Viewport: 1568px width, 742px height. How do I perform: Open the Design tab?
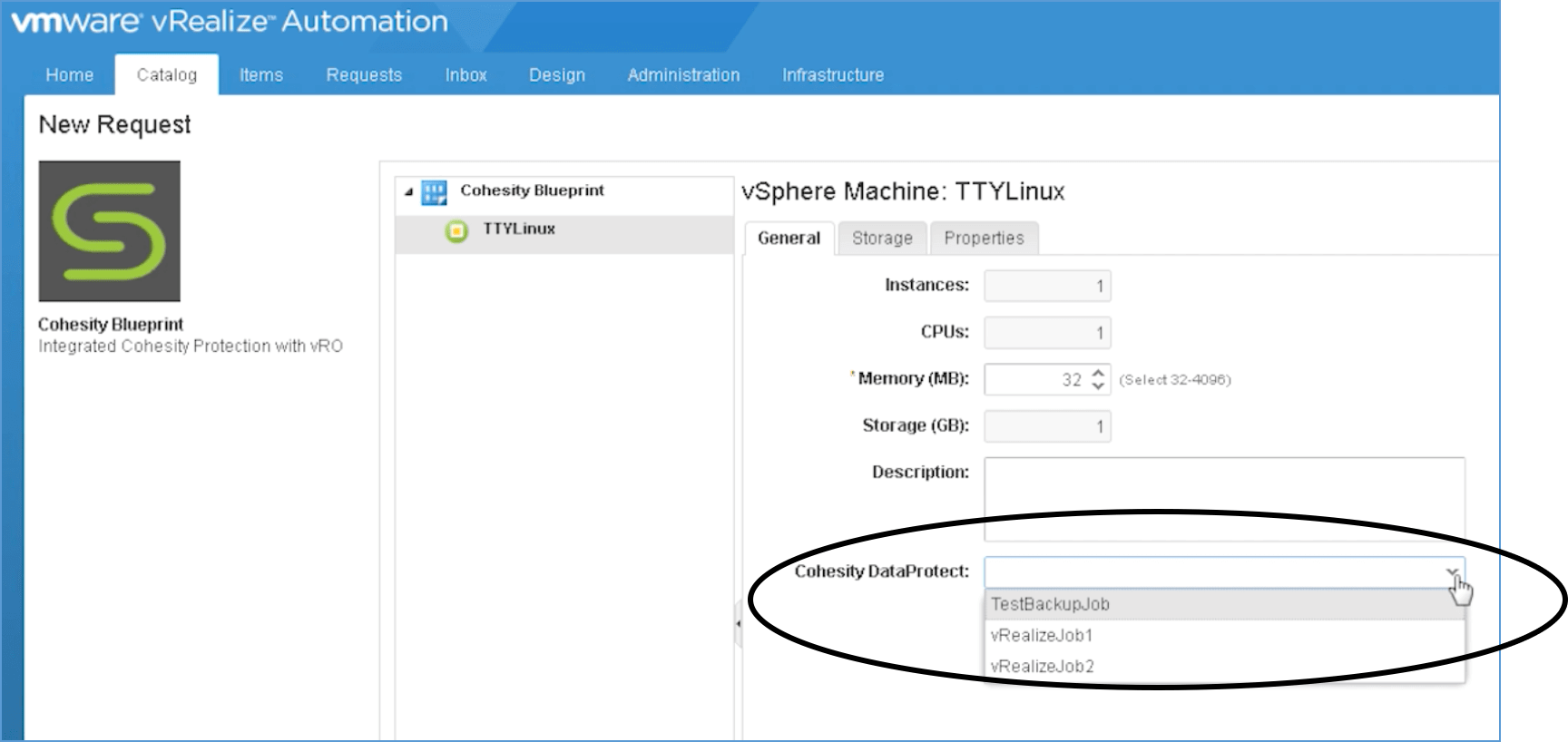tap(557, 75)
